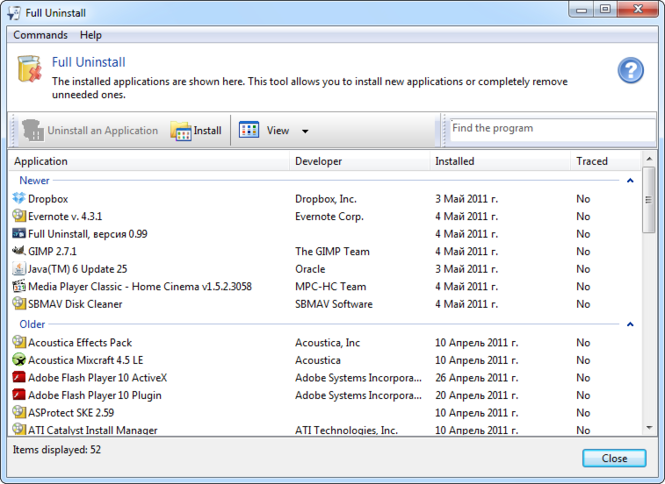Collapse the Newer group
Image resolution: width=665 pixels, height=484 pixels.
pos(630,181)
